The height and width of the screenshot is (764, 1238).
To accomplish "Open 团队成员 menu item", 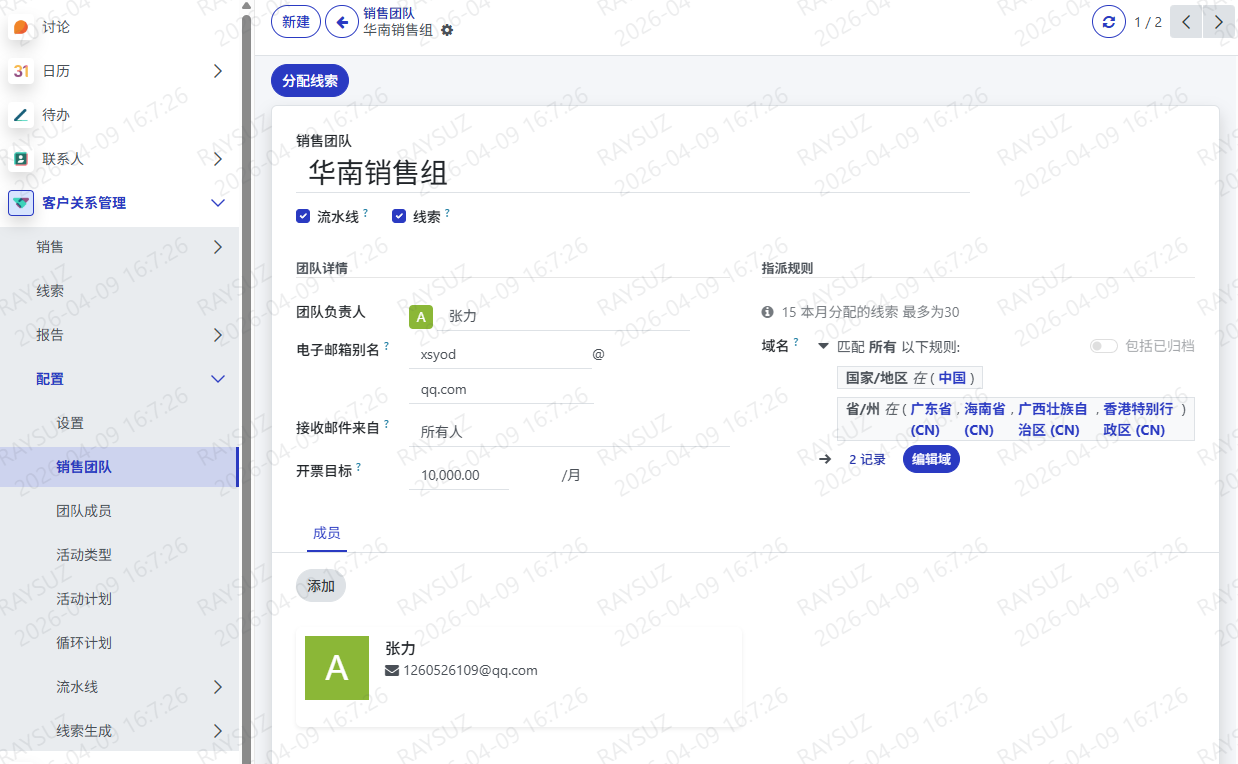I will 118,511.
